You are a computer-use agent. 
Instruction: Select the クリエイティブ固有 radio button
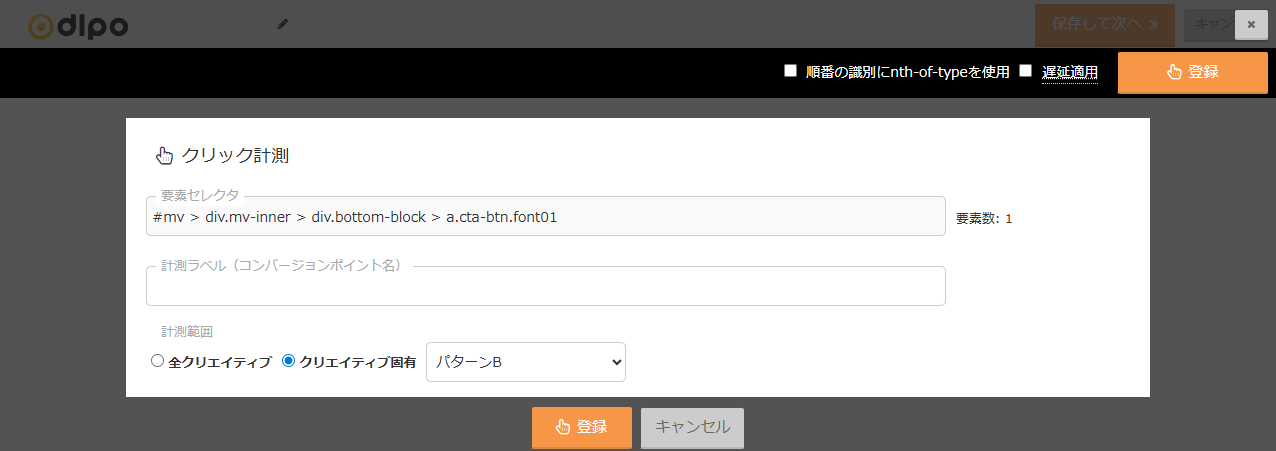click(x=289, y=361)
